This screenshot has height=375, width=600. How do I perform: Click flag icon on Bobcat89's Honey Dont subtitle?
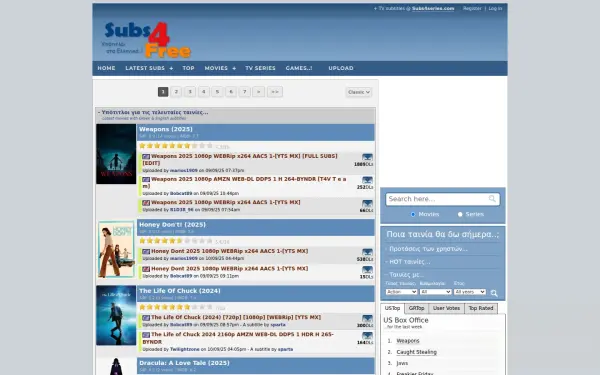click(x=146, y=269)
